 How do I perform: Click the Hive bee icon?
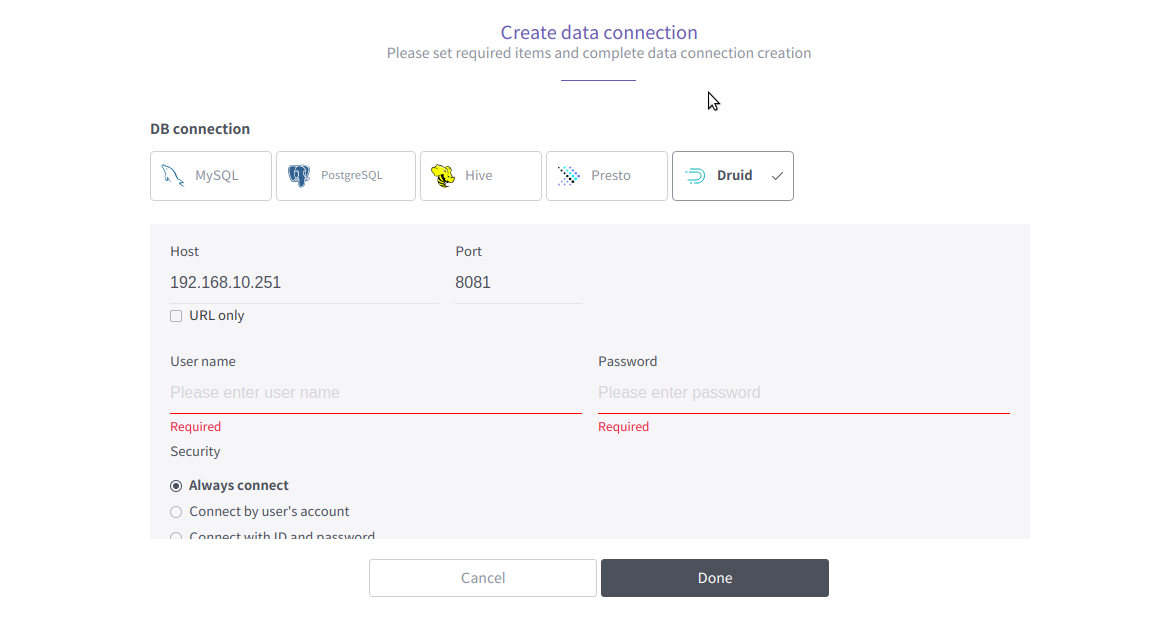(443, 175)
